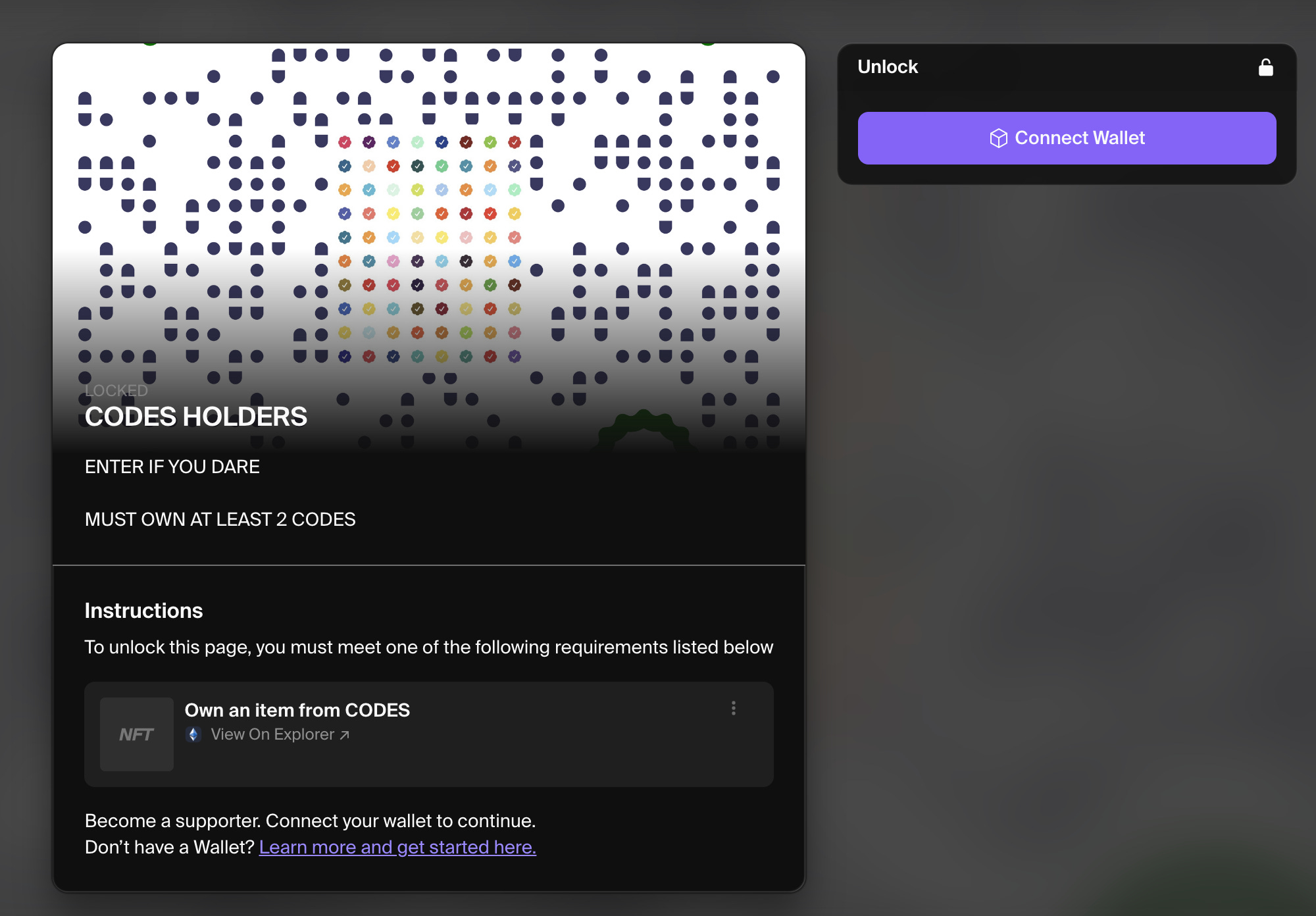This screenshot has height=916, width=1316.
Task: Open the View On Explorer link
Action: pyautogui.click(x=272, y=734)
